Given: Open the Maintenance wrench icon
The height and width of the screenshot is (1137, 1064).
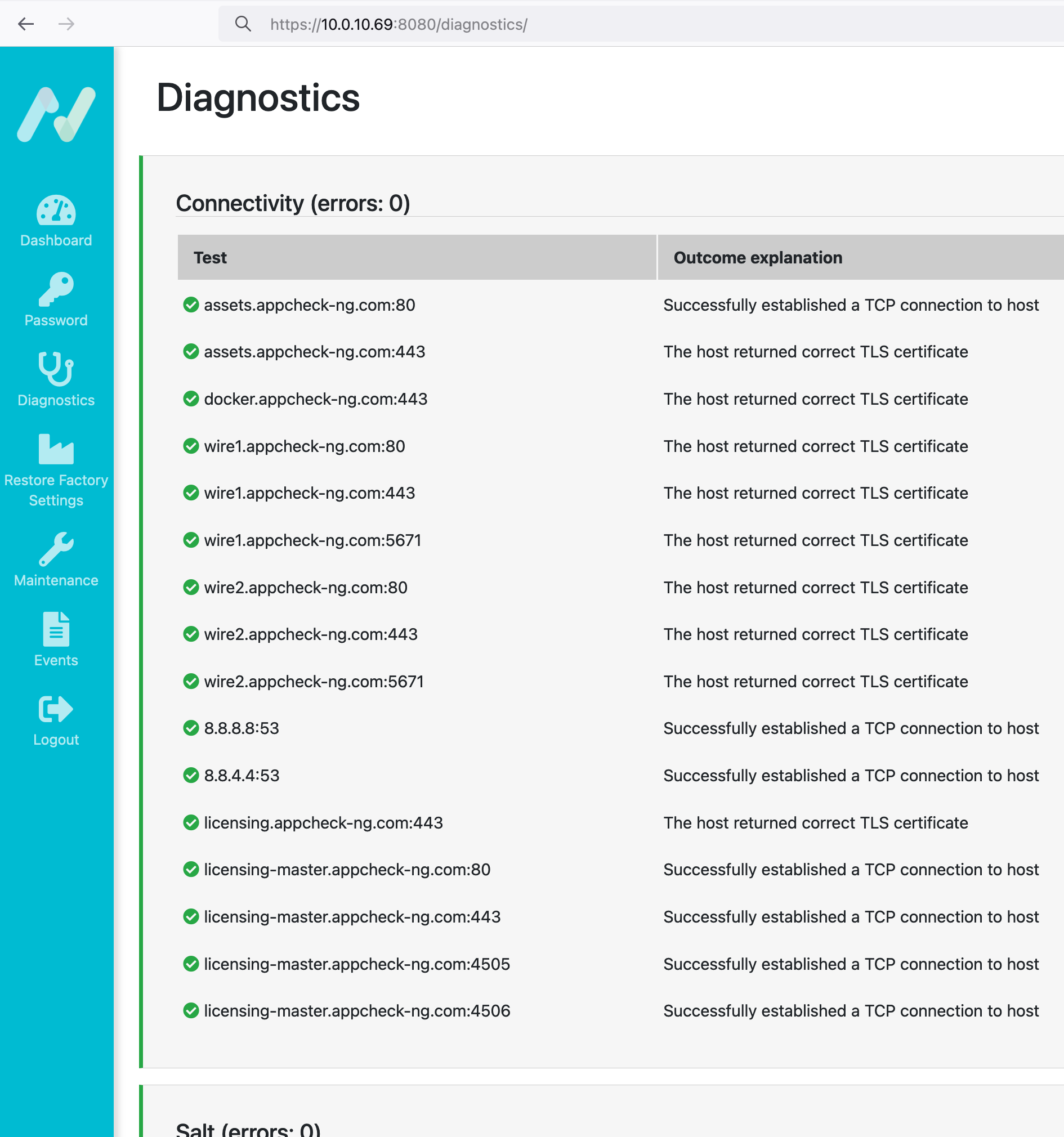Looking at the screenshot, I should pyautogui.click(x=56, y=549).
